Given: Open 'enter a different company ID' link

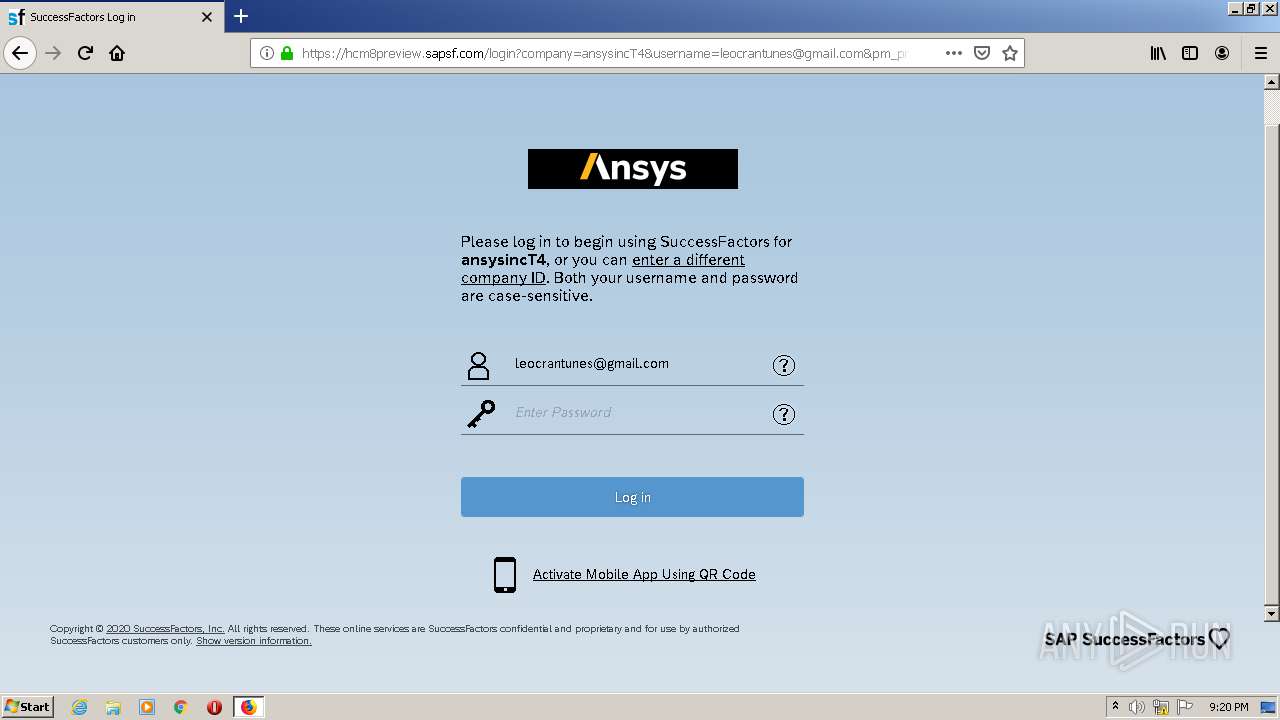Looking at the screenshot, I should [x=603, y=269].
